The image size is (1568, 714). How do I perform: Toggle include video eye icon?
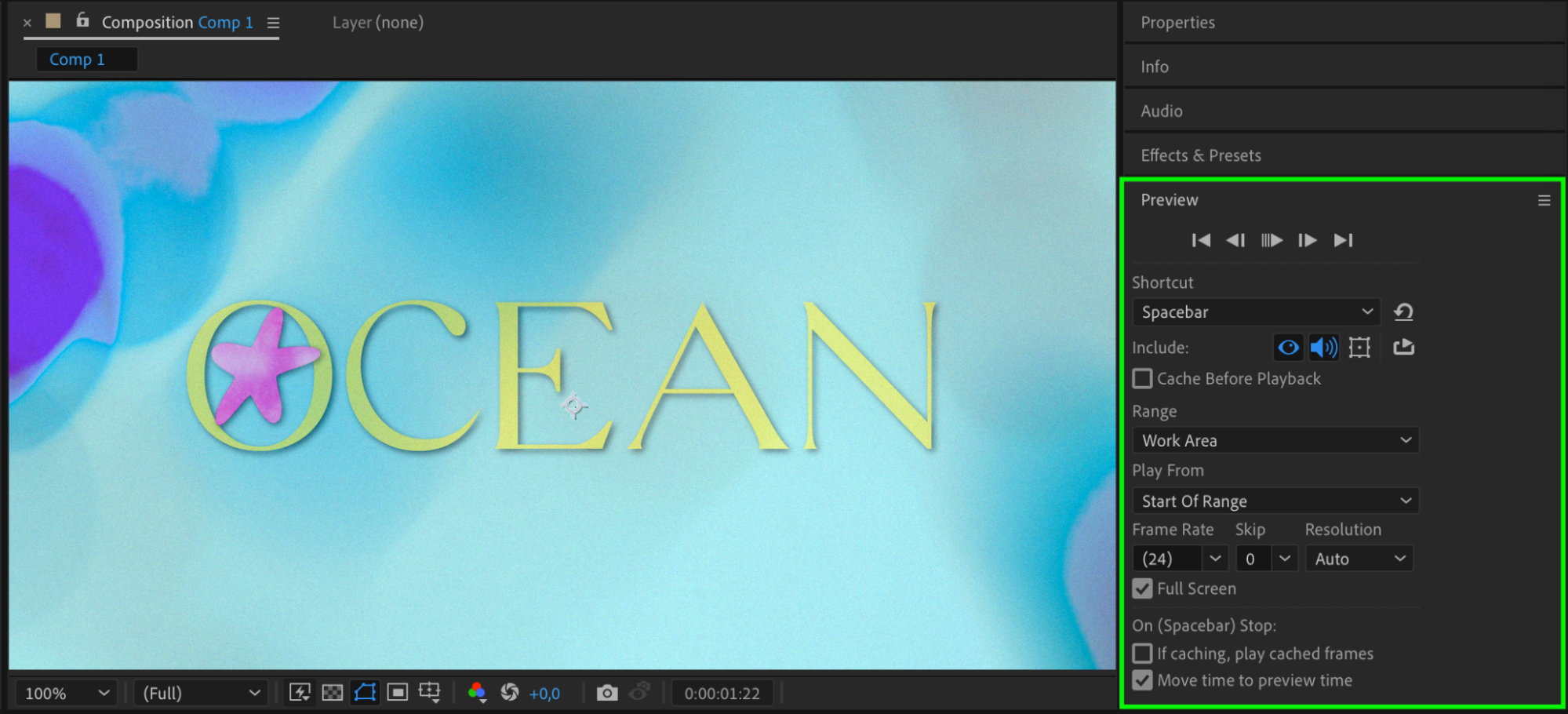1288,347
